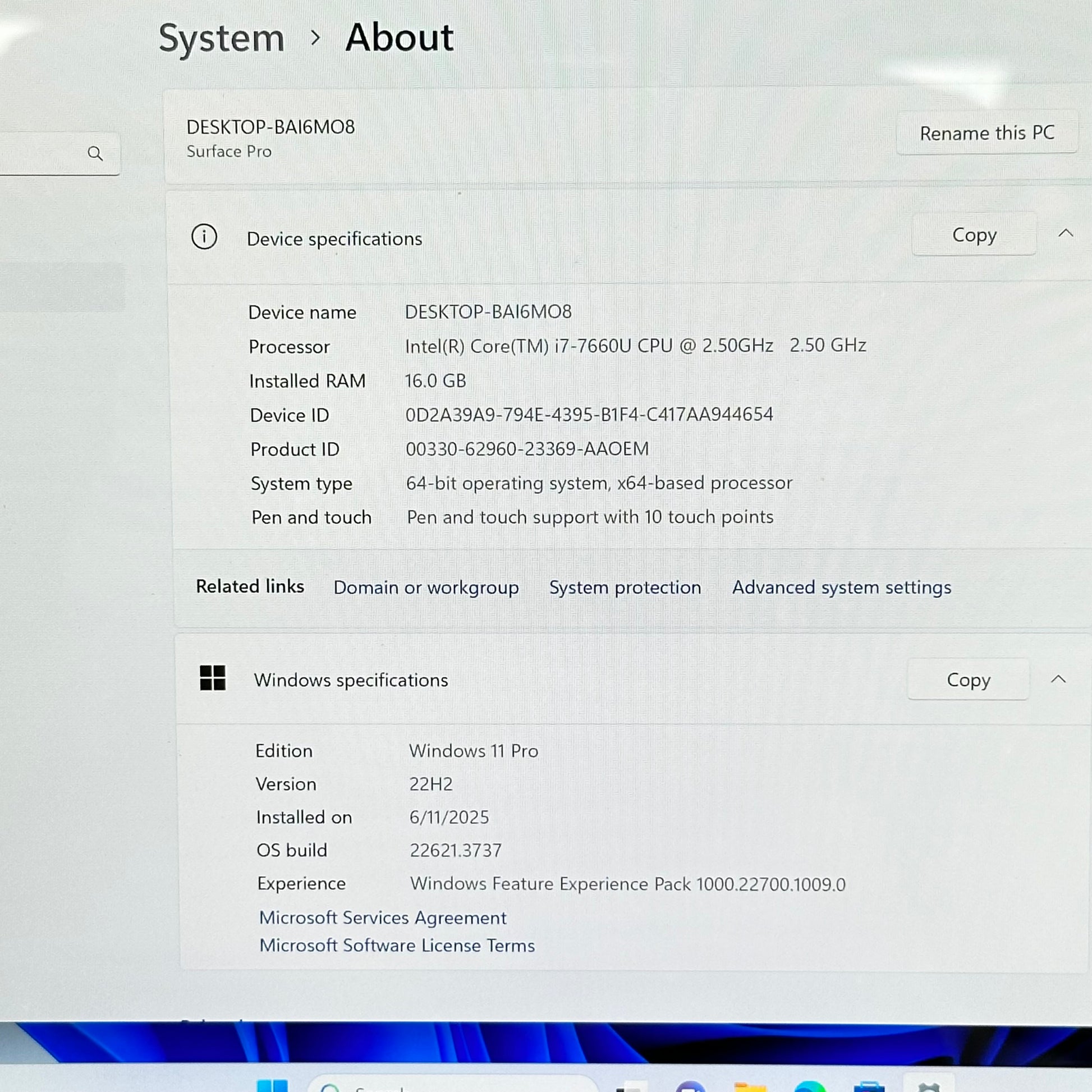
Task: Click the info icon beside Device specifications
Action: [204, 237]
